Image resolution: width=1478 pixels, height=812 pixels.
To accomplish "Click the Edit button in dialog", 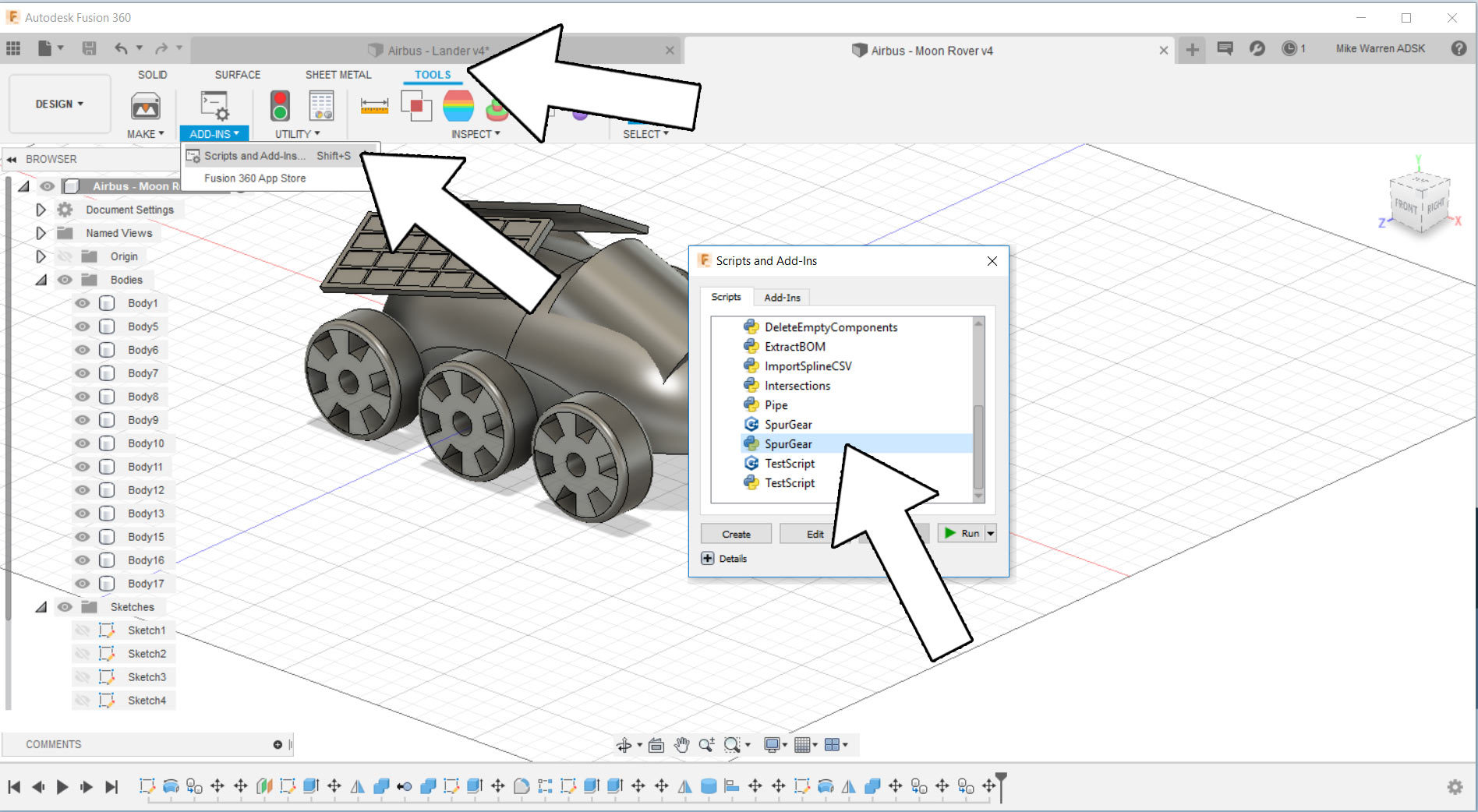I will pos(815,534).
